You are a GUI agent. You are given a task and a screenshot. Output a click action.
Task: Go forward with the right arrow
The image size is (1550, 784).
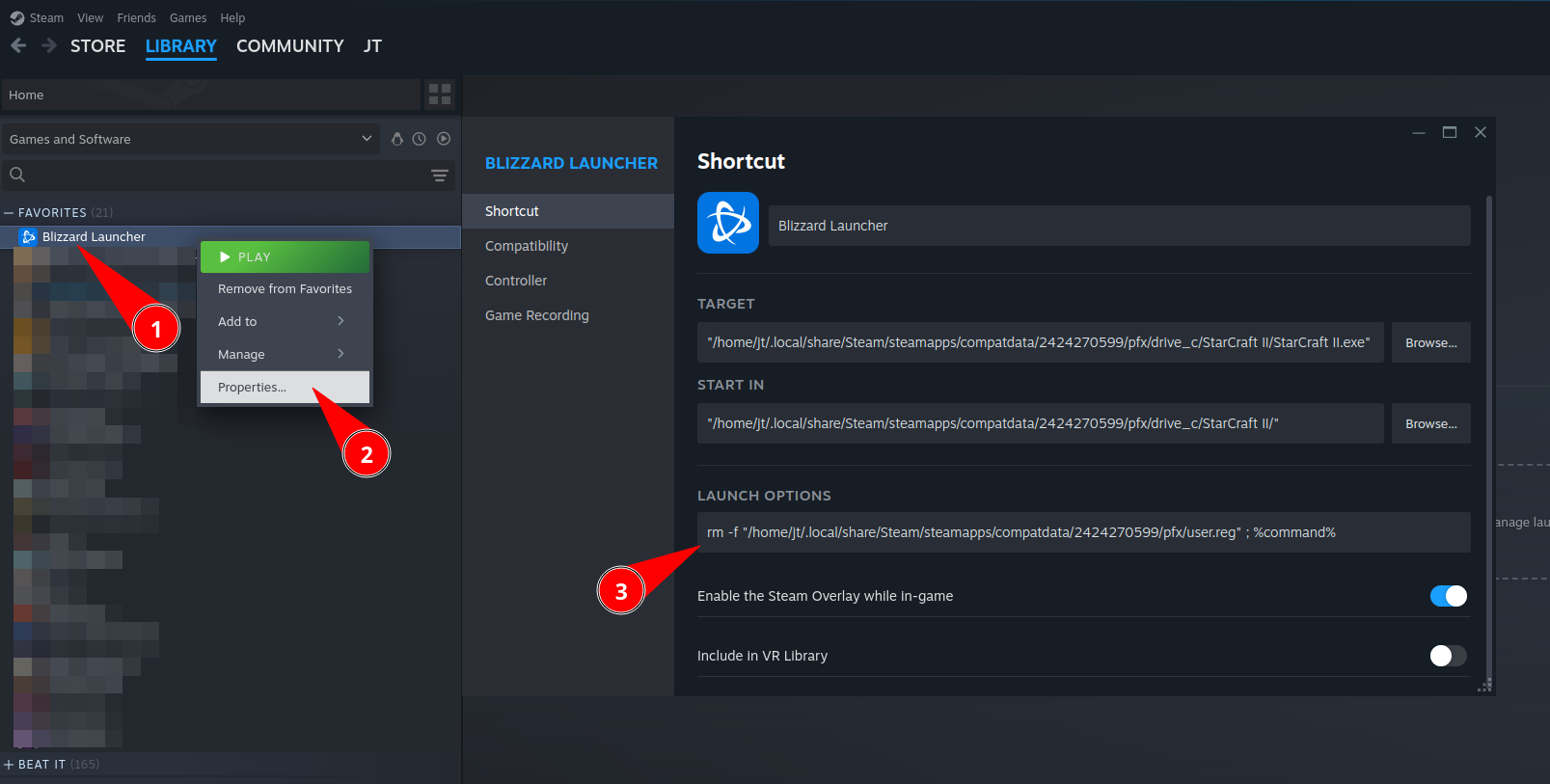[49, 45]
